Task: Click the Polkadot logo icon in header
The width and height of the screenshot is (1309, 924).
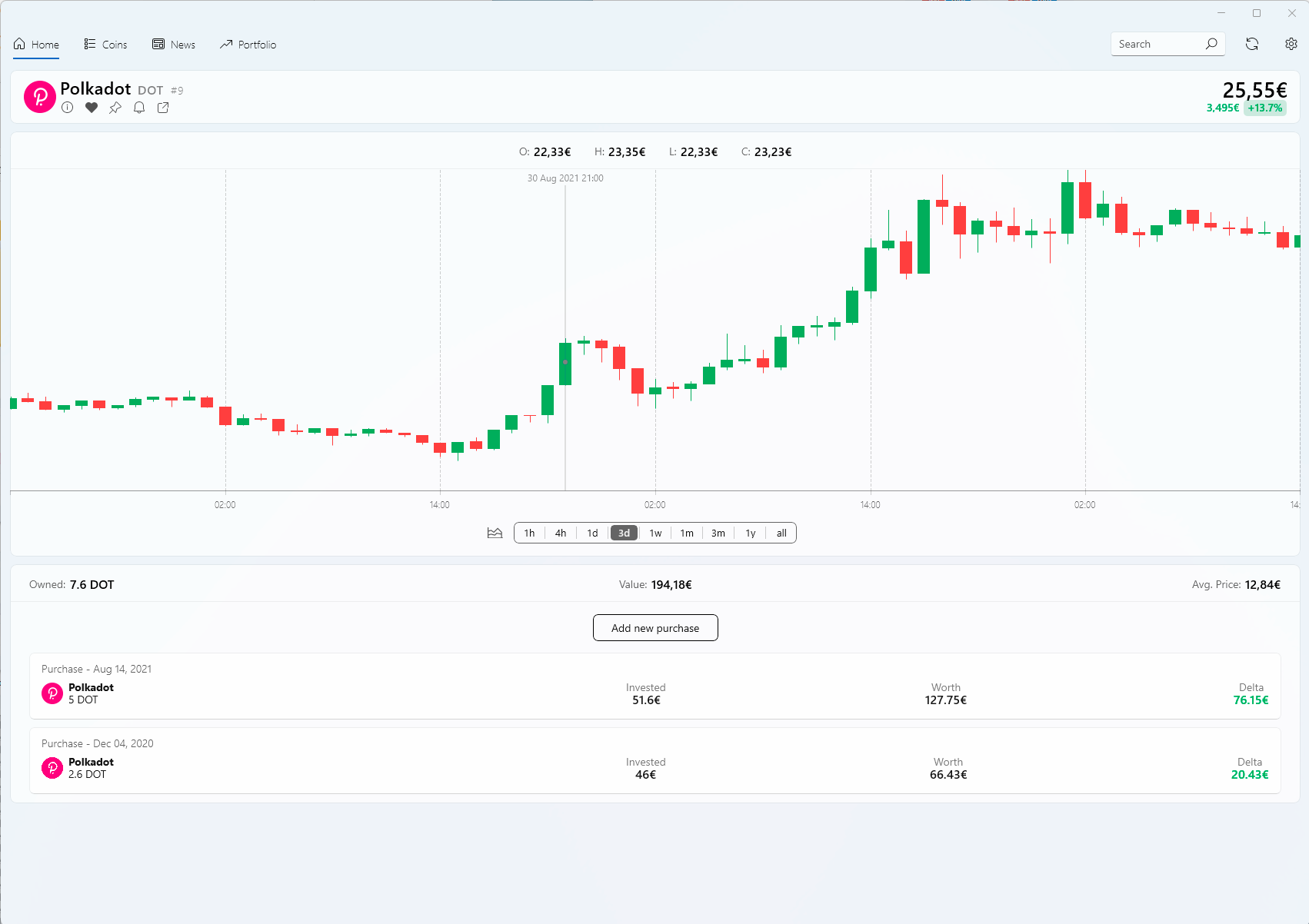Action: point(40,97)
